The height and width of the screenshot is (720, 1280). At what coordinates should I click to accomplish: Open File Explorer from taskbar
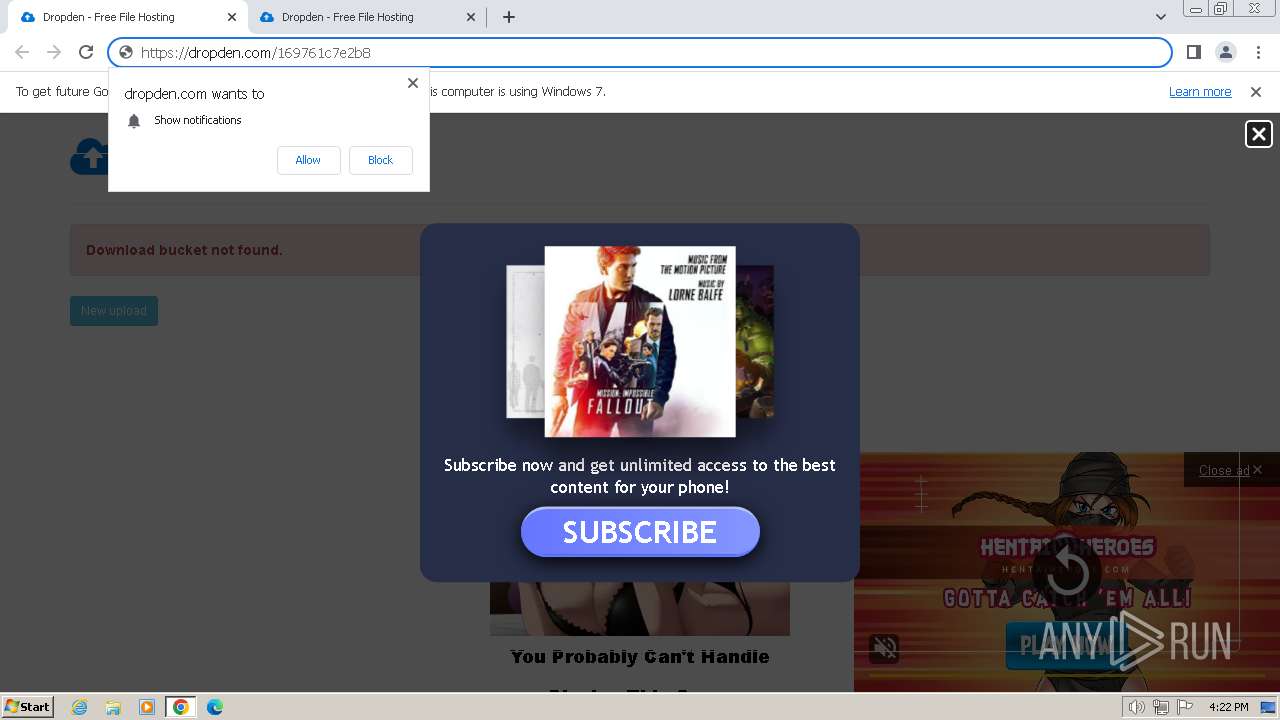[113, 707]
